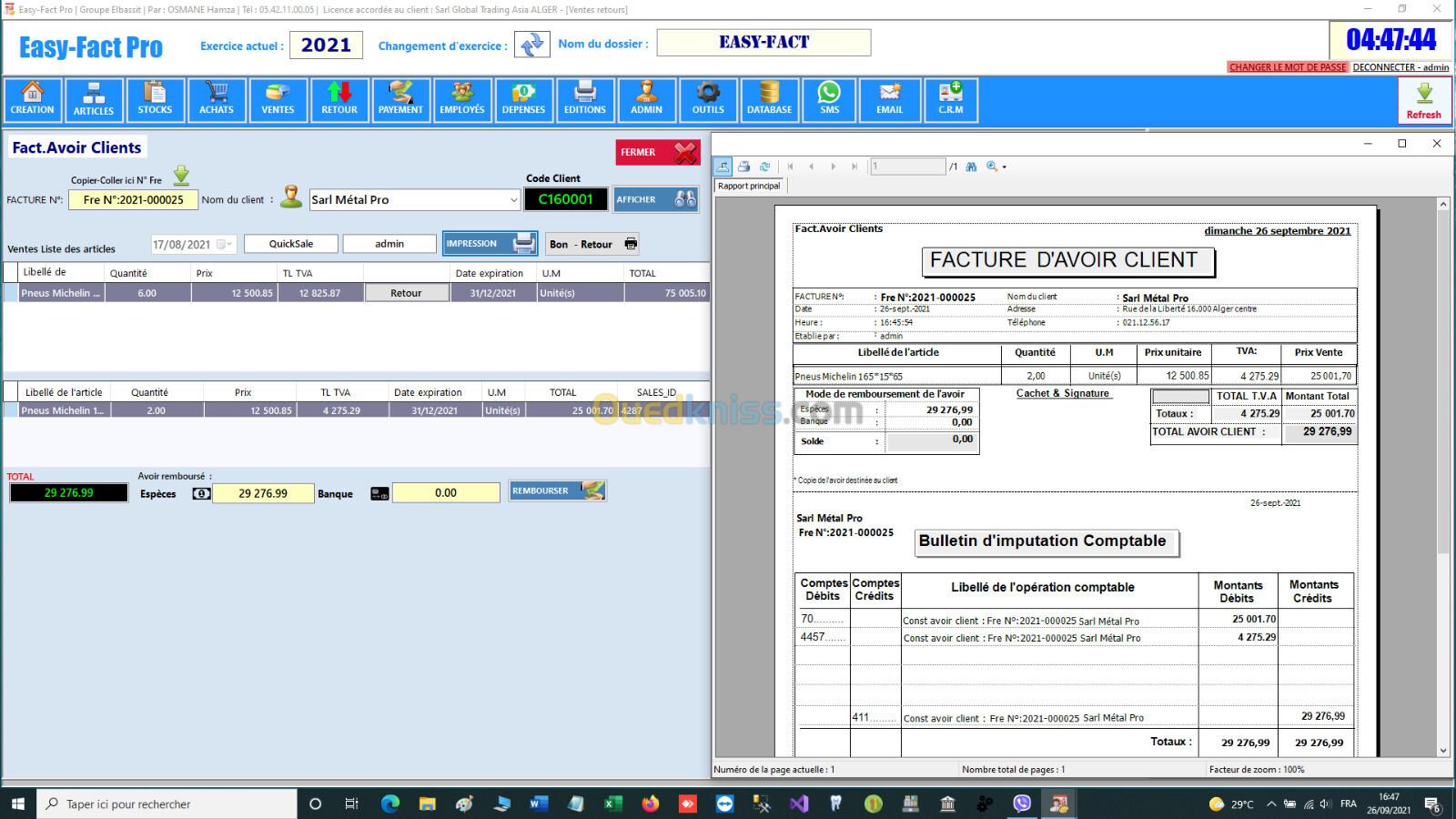Open the PAYEMENT module
The height and width of the screenshot is (819, 1456).
[x=400, y=99]
